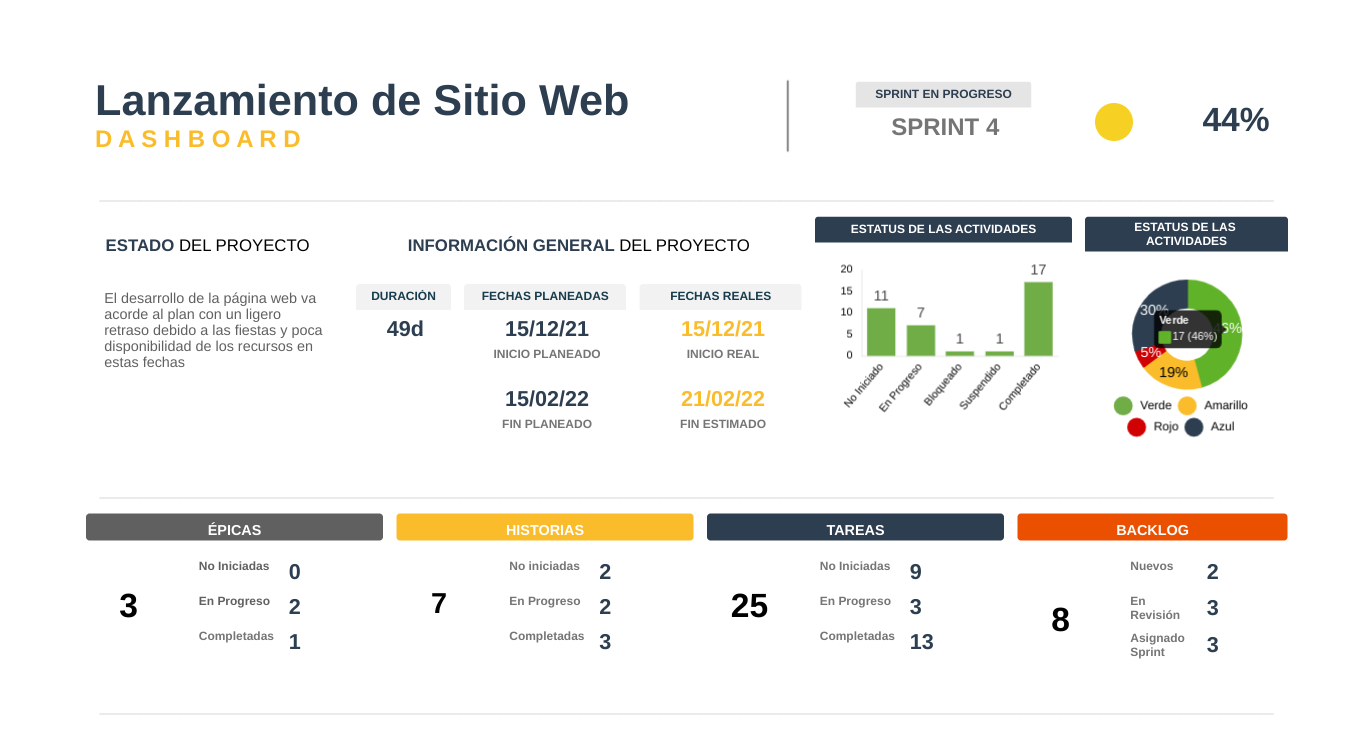1360x740 pixels.
Task: Select the HISTORIAS header bar
Action: 544,528
